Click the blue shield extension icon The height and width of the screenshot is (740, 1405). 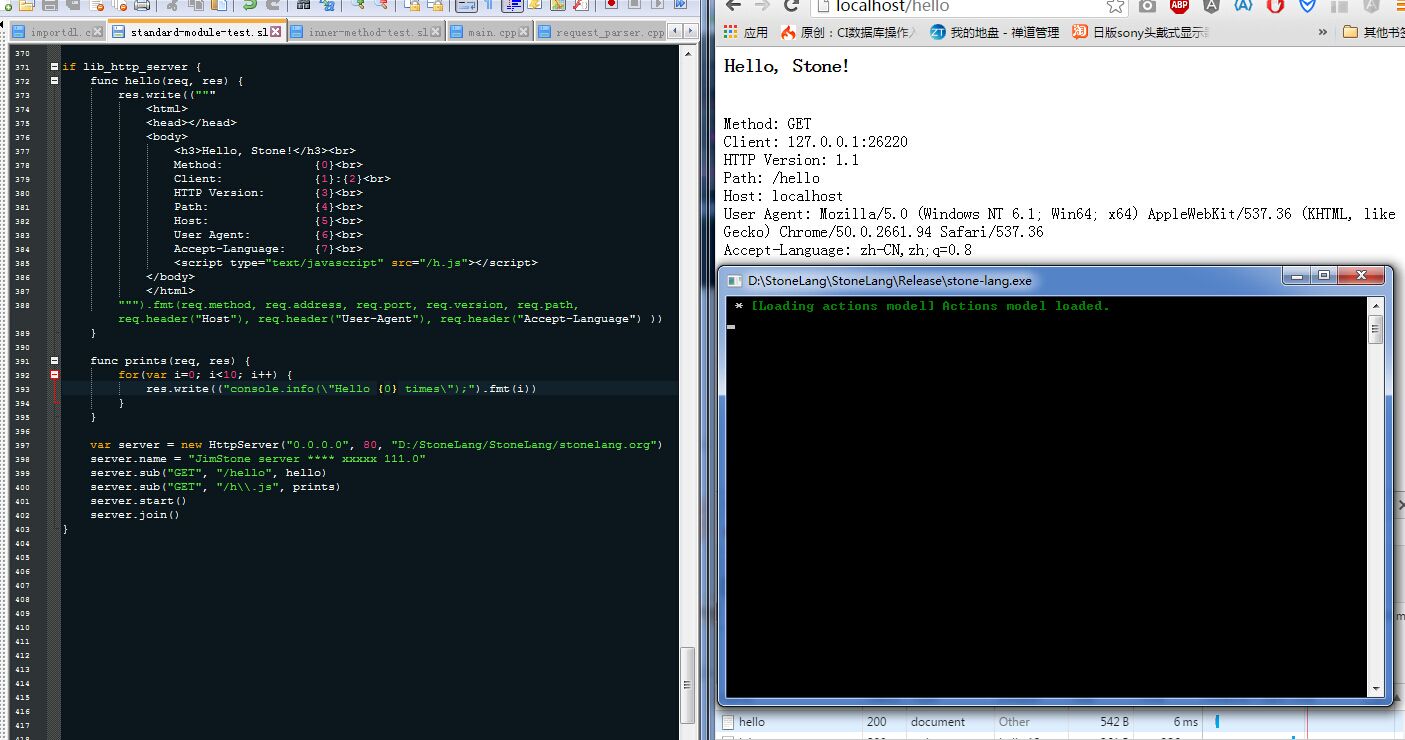[1307, 5]
